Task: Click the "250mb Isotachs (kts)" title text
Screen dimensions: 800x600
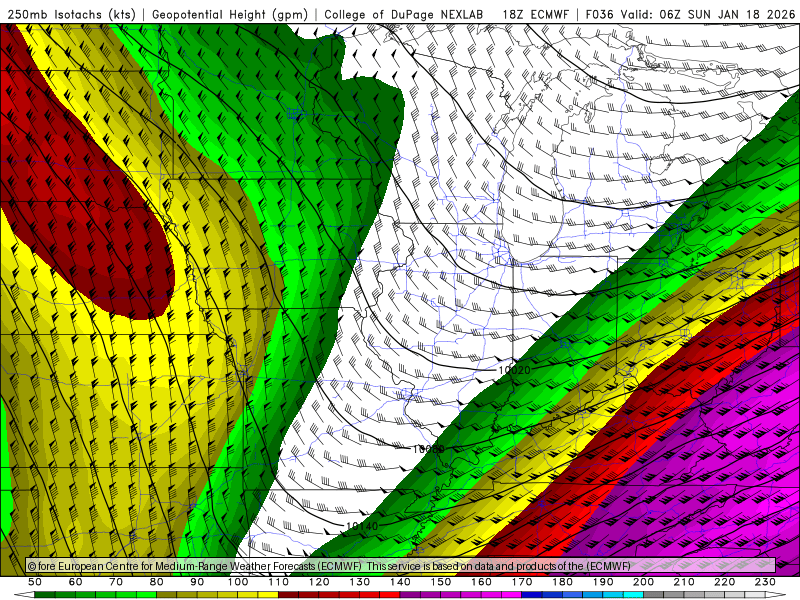Action: [x=71, y=14]
